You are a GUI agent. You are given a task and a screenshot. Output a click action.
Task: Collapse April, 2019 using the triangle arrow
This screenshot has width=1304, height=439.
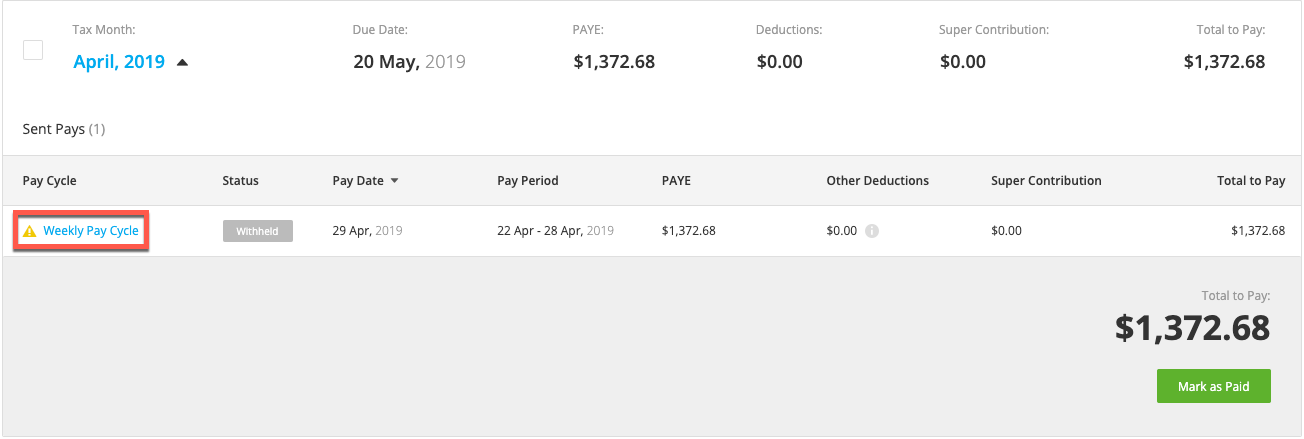pyautogui.click(x=182, y=62)
